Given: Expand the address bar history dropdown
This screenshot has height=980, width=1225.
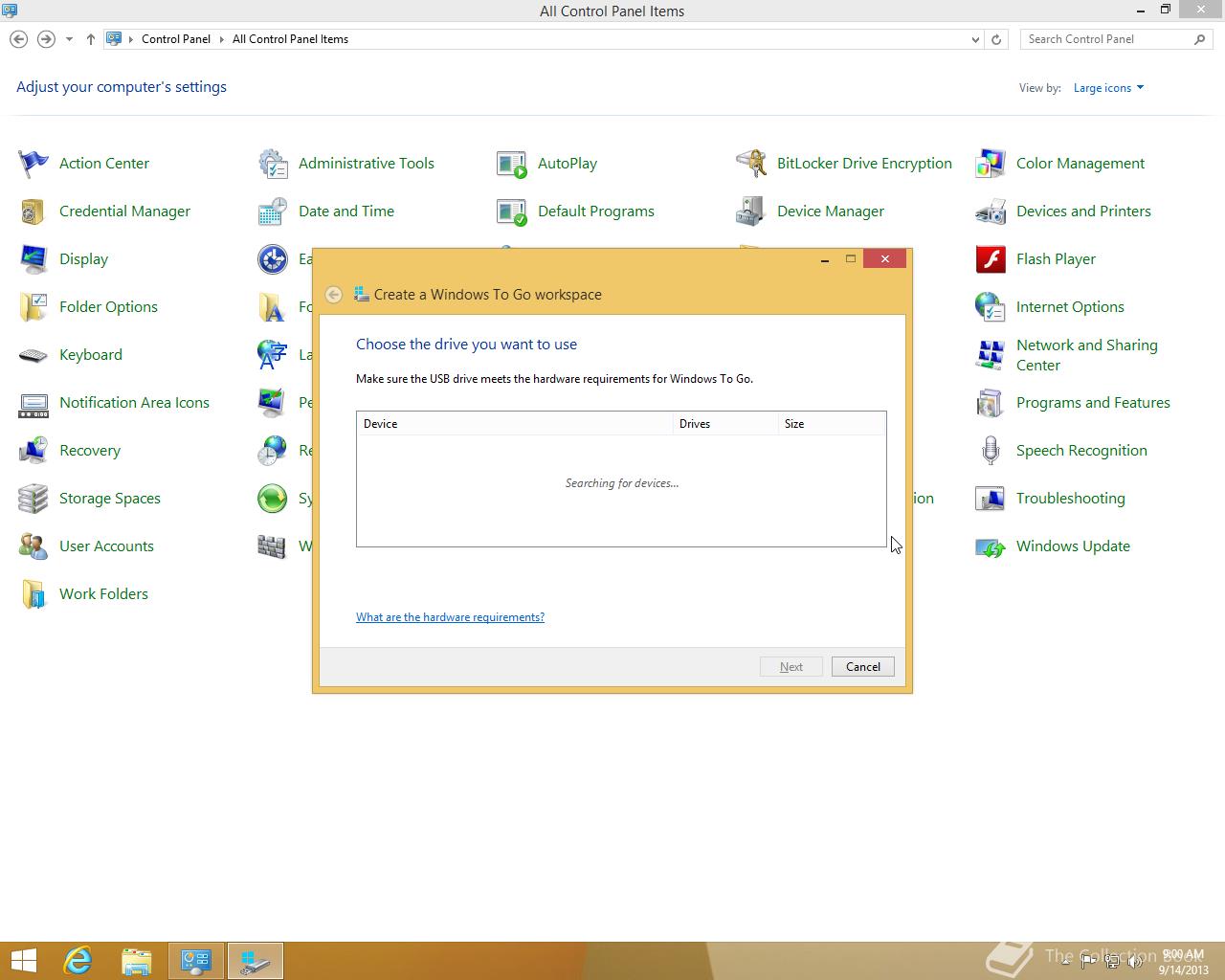Looking at the screenshot, I should click(975, 39).
